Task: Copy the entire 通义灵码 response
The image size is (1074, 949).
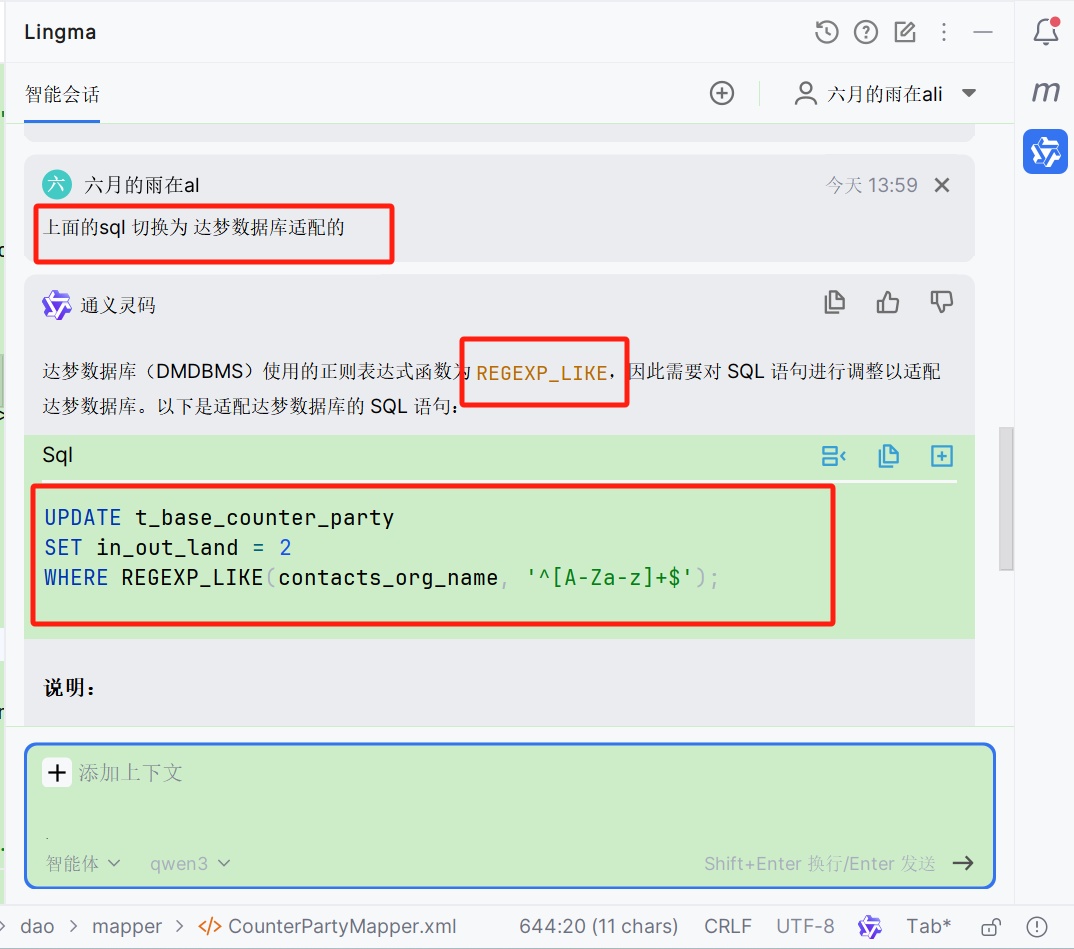Action: pos(835,301)
